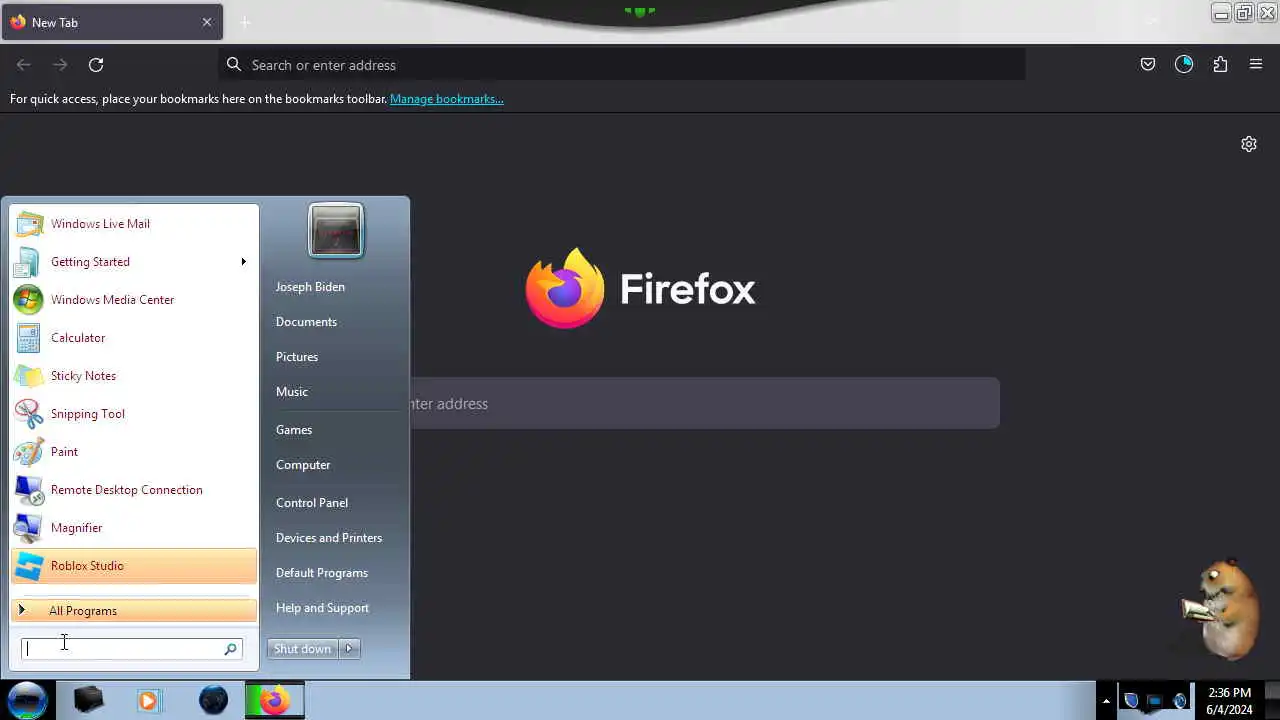Open Shut down options arrow
Image resolution: width=1280 pixels, height=720 pixels.
(x=349, y=649)
